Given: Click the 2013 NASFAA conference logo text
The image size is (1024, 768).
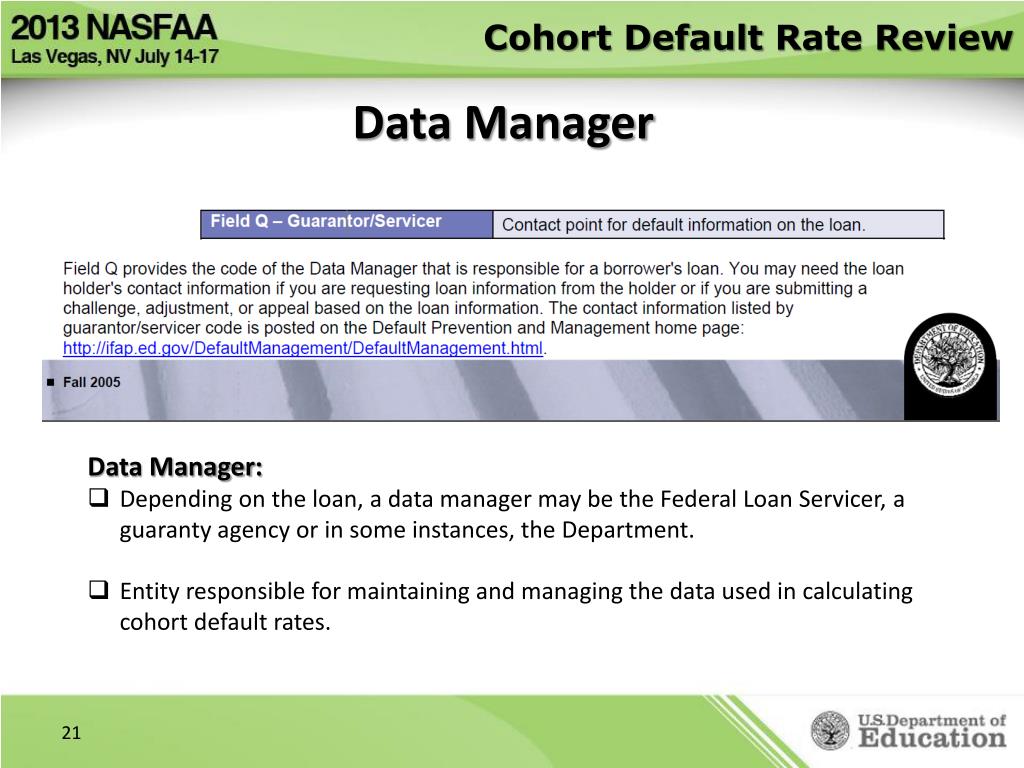Looking at the screenshot, I should point(114,27).
